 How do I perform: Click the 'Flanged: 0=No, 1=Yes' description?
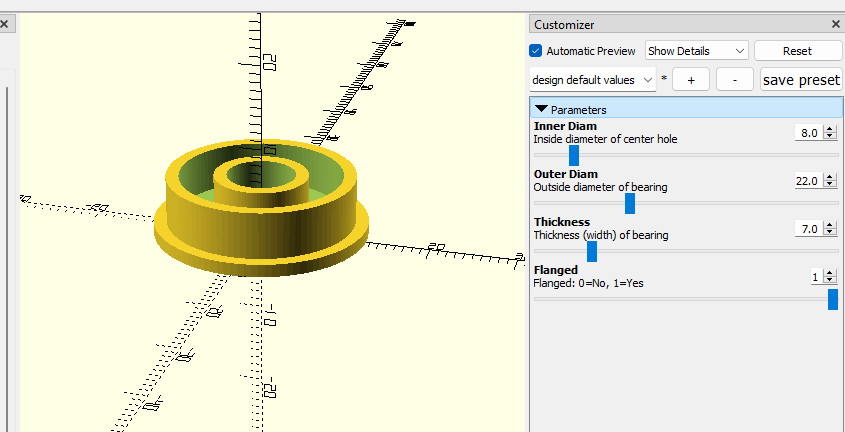tap(588, 283)
